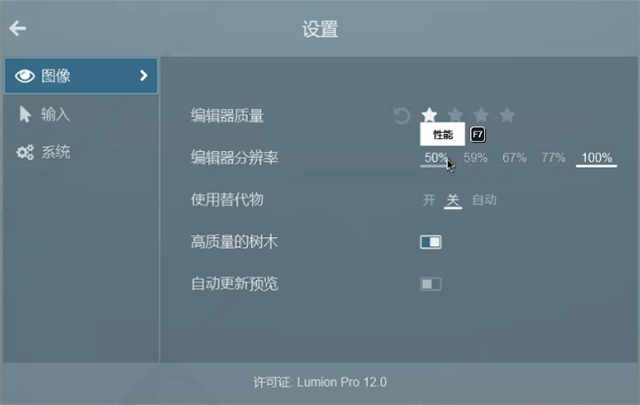Click the F7 shortcut key badge
640x405 pixels.
(x=478, y=134)
